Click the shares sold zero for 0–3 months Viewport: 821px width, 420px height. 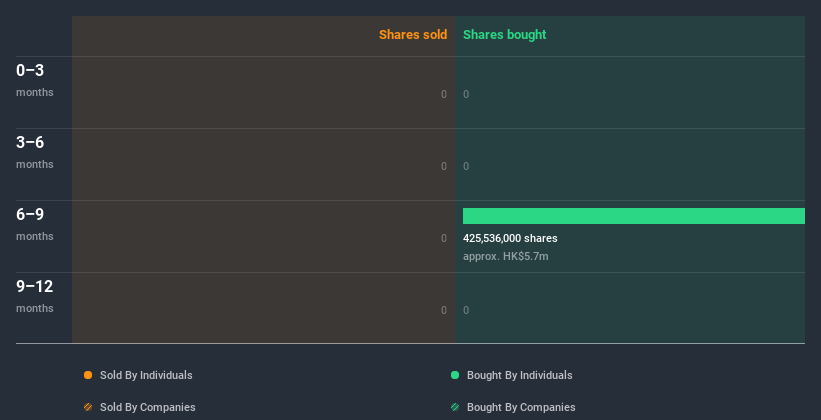pyautogui.click(x=444, y=94)
